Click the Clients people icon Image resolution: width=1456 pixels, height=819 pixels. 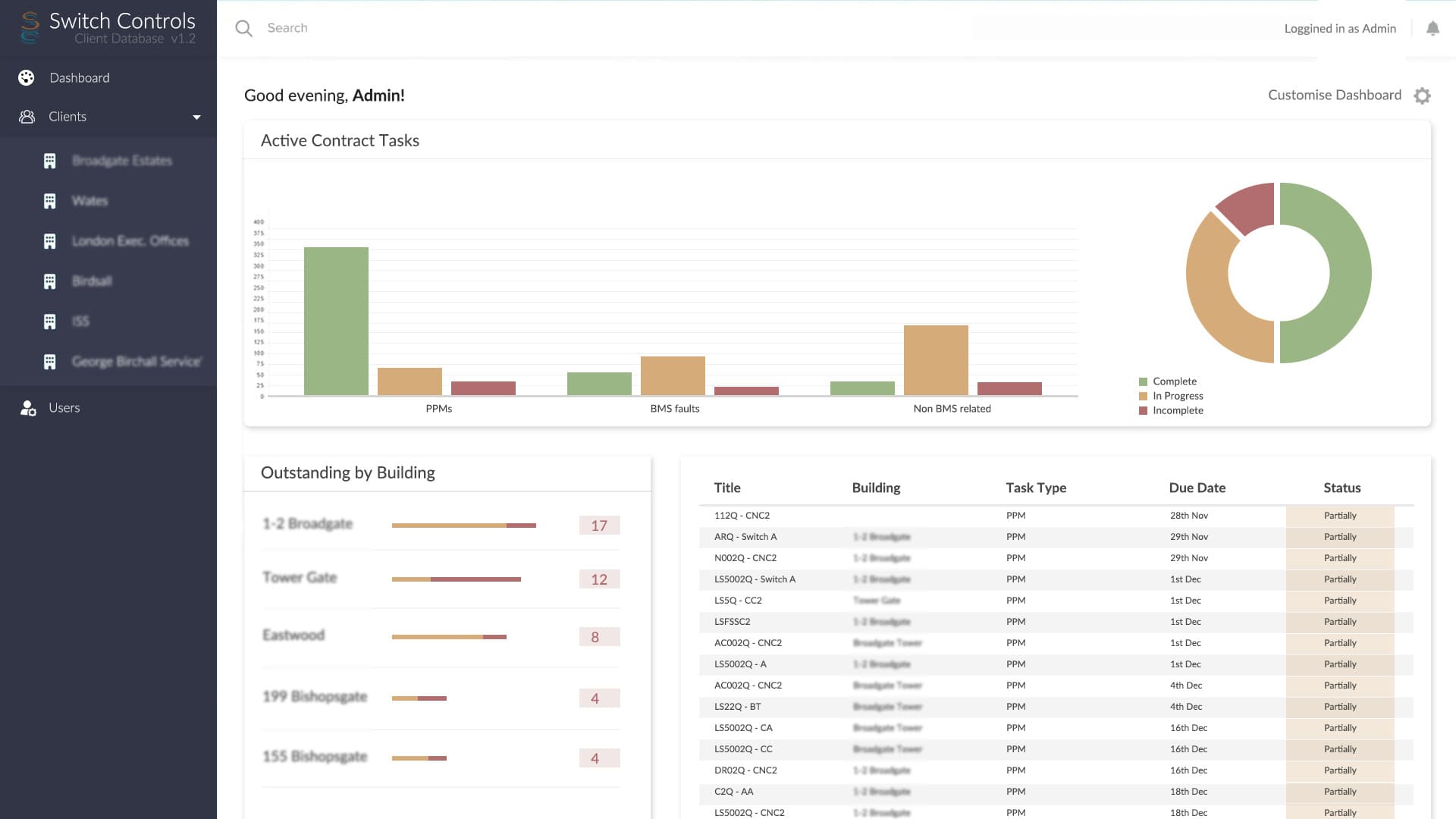pos(27,117)
